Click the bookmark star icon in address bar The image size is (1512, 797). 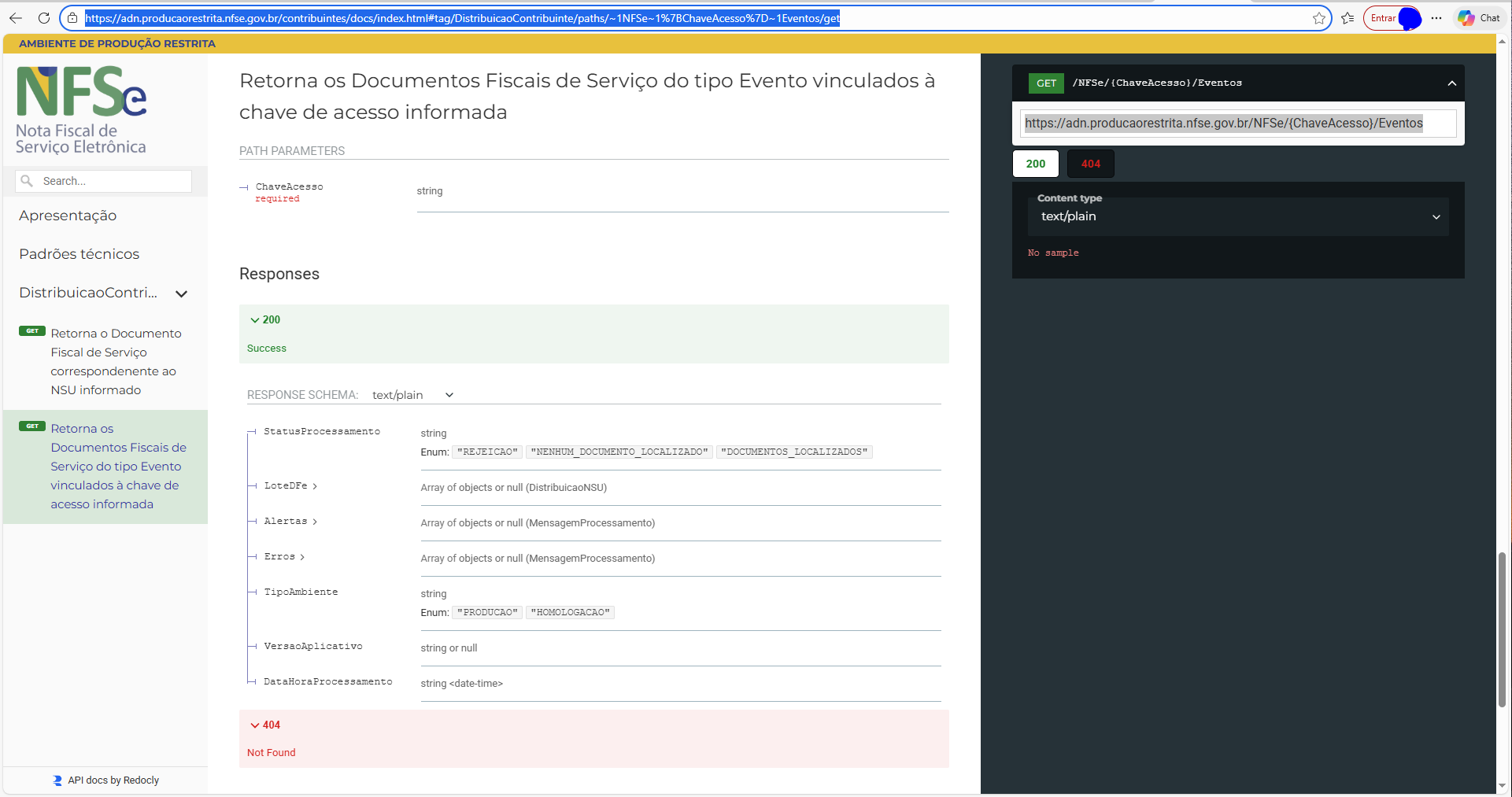coord(1319,18)
